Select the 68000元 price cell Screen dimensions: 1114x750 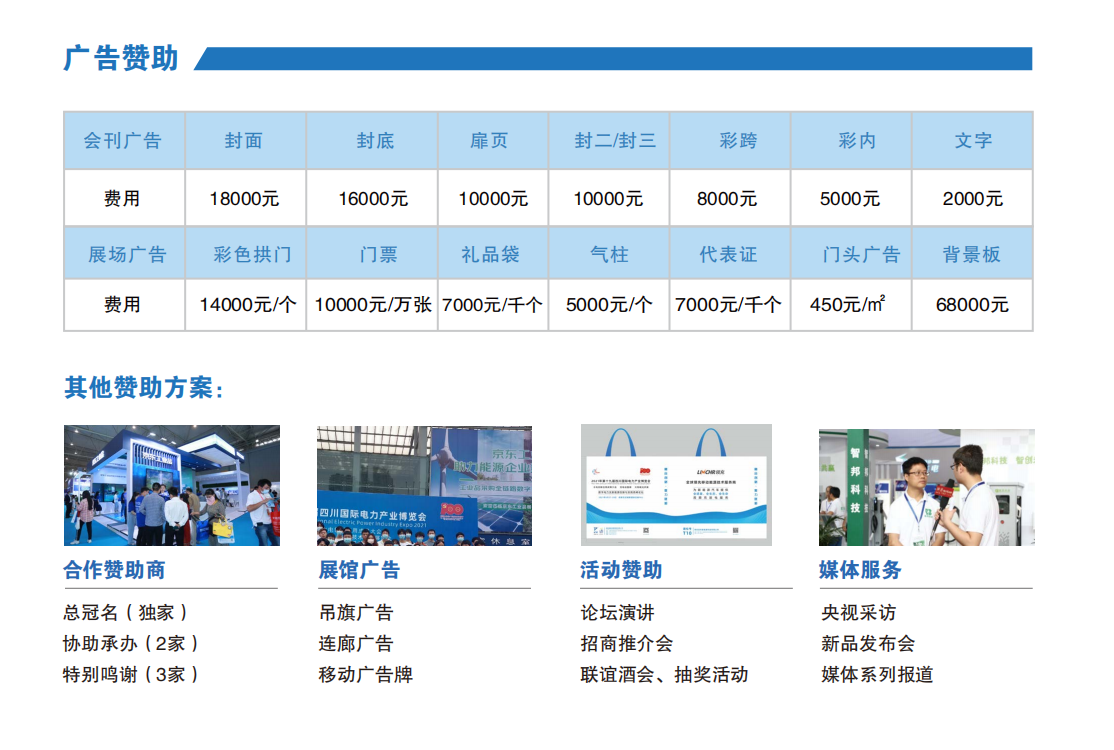pyautogui.click(x=971, y=305)
